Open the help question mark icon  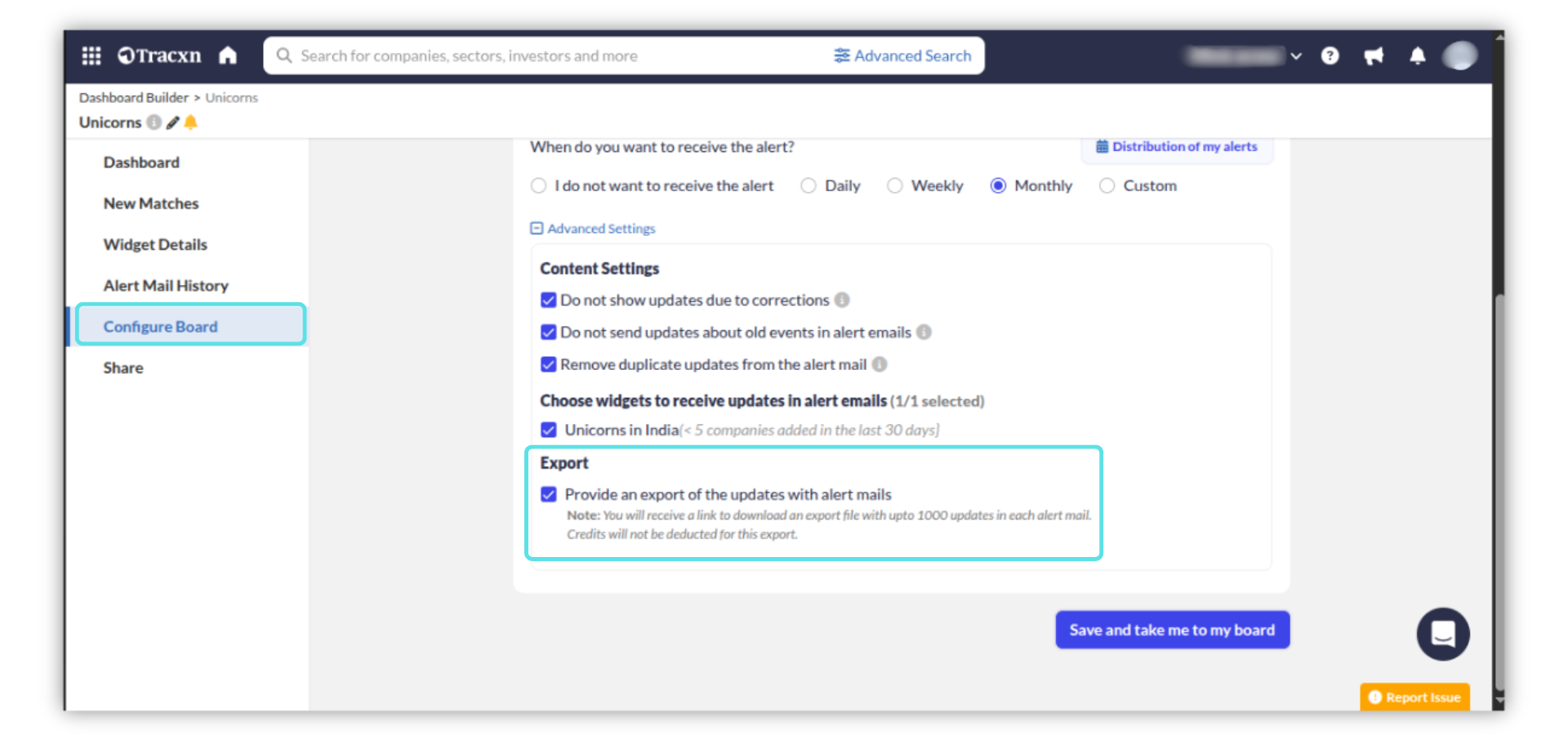click(1330, 56)
